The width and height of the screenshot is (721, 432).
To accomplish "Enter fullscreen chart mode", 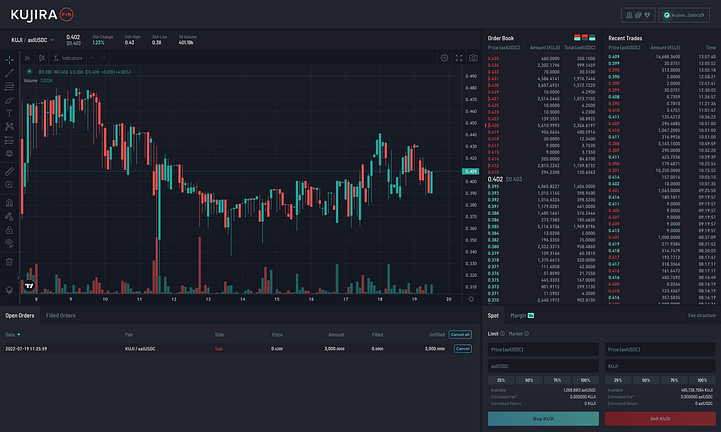I will click(x=458, y=58).
